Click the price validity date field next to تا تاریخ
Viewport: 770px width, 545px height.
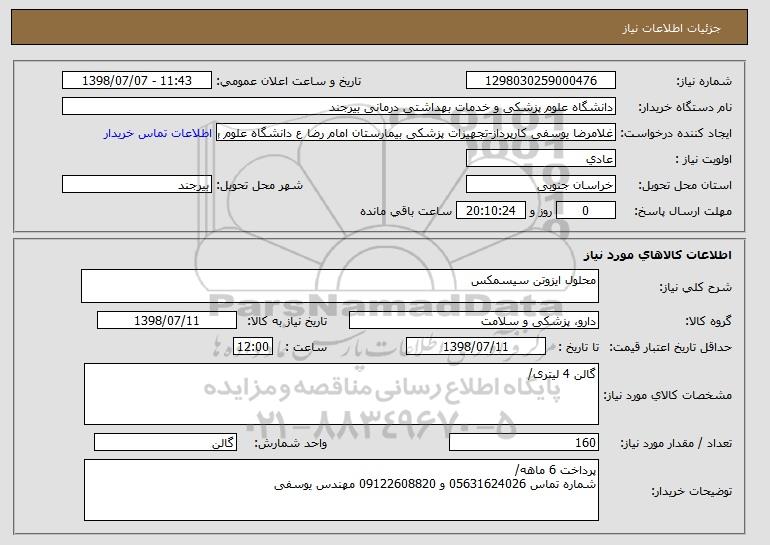pos(476,347)
